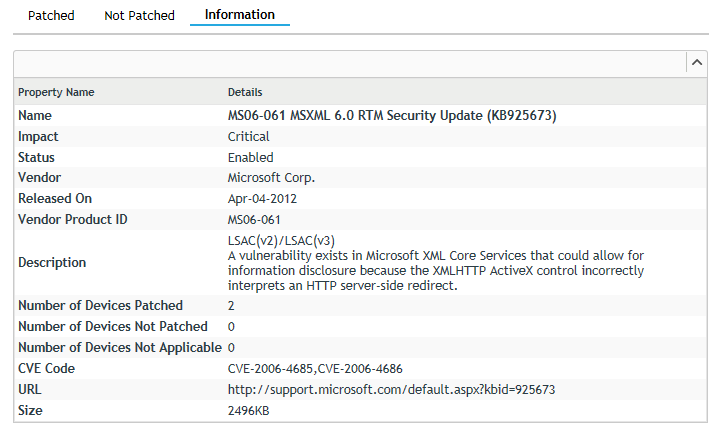Viewport: 709px width, 424px height.
Task: Click the Property Name column header
Action: coord(56,92)
